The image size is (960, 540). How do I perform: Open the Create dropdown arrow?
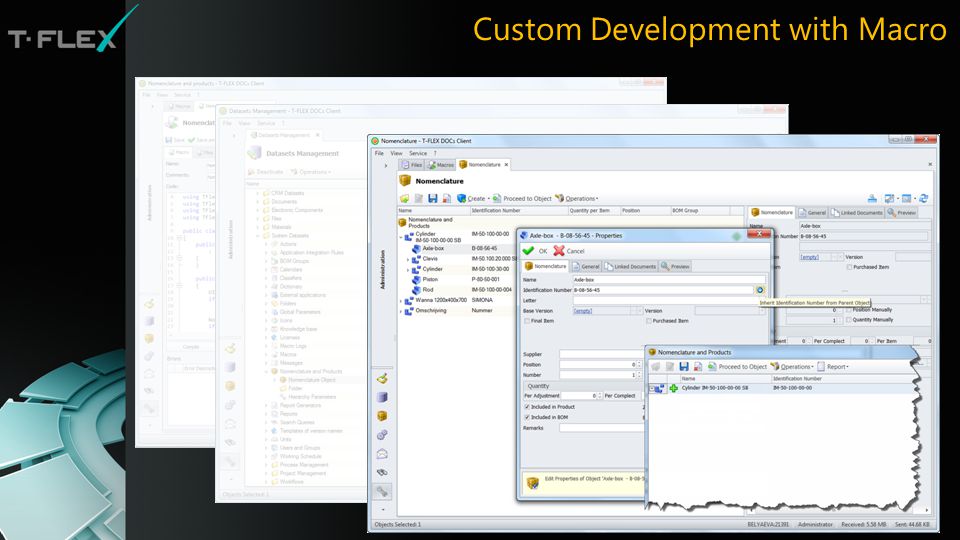489,199
